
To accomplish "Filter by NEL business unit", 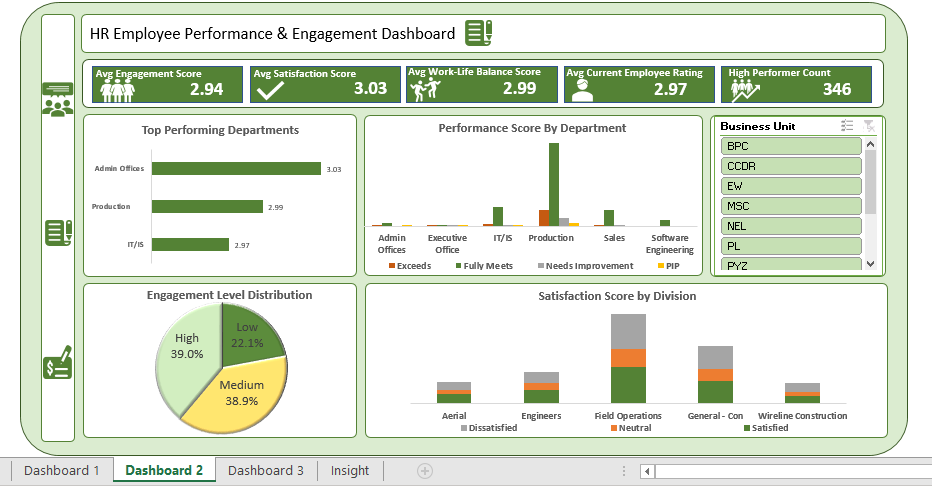I will [791, 226].
